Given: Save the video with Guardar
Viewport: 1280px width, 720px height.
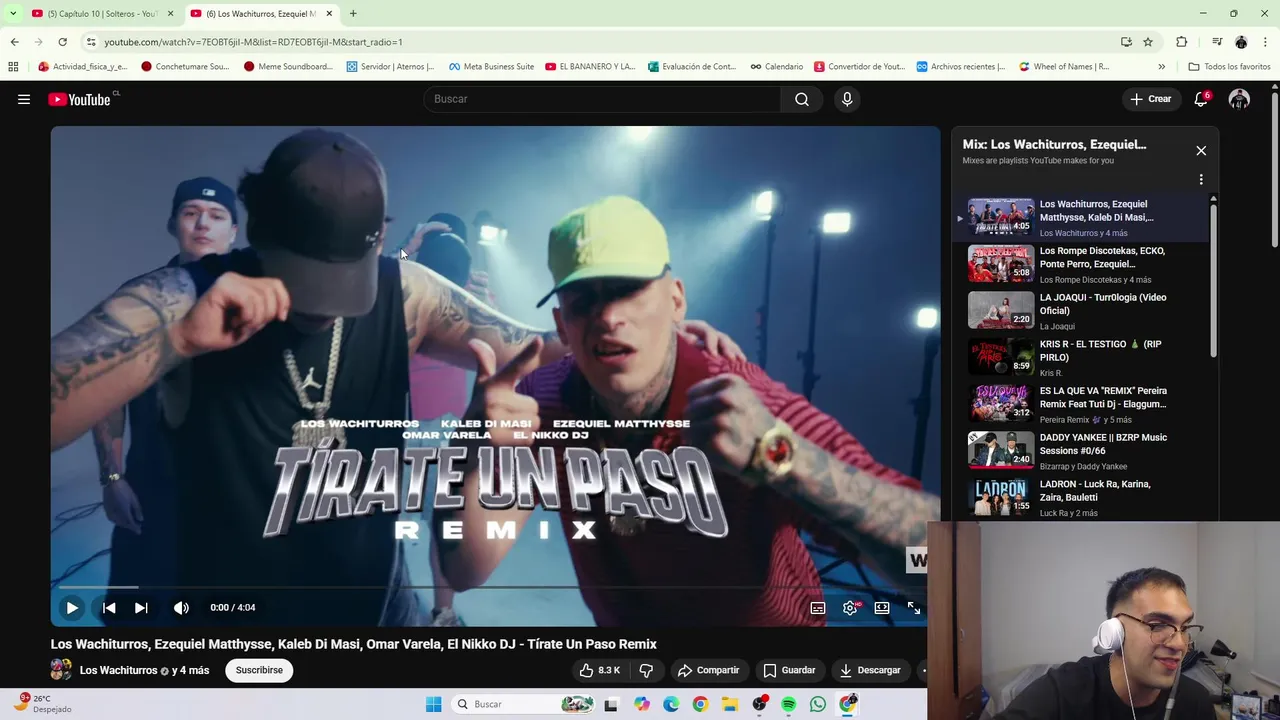Looking at the screenshot, I should click(x=789, y=670).
